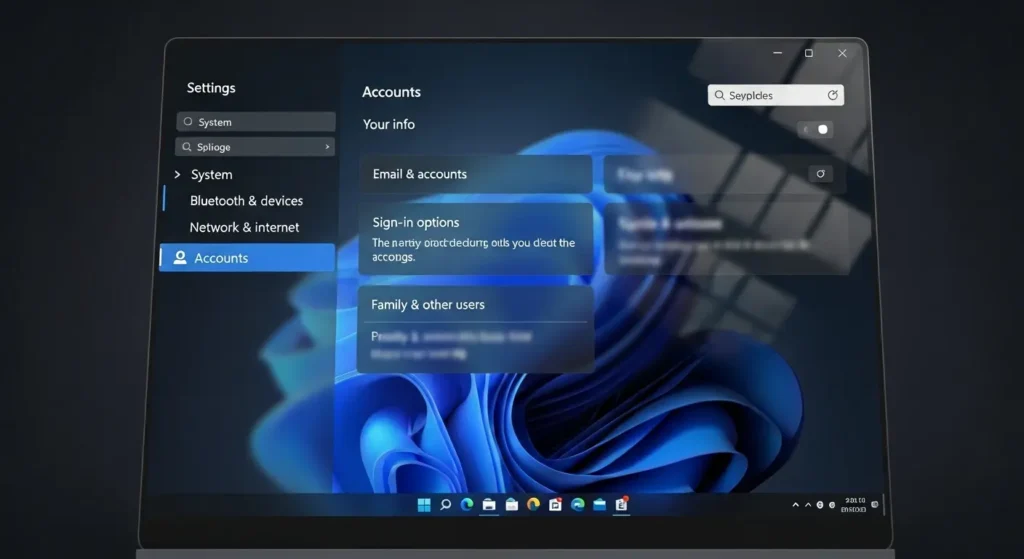The image size is (1024, 559).
Task: Open the taskbar clock and date
Action: coord(854,504)
